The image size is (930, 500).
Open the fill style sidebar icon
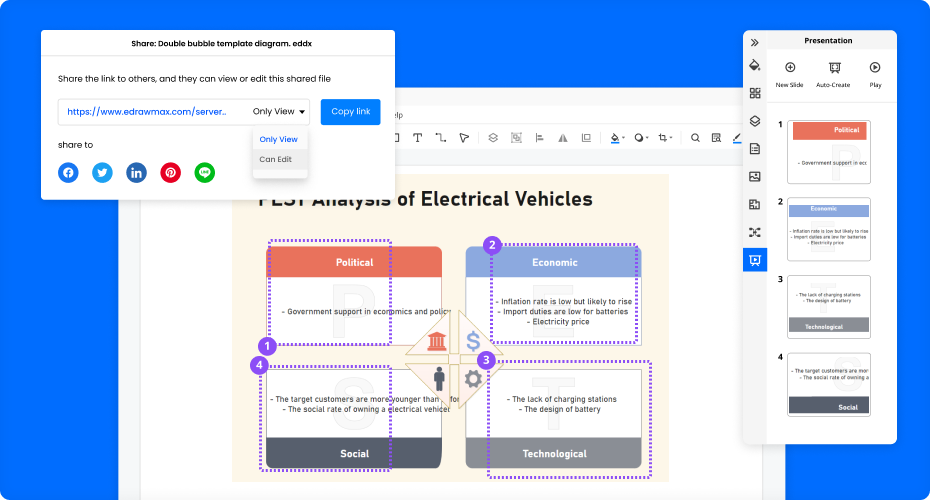(x=755, y=65)
